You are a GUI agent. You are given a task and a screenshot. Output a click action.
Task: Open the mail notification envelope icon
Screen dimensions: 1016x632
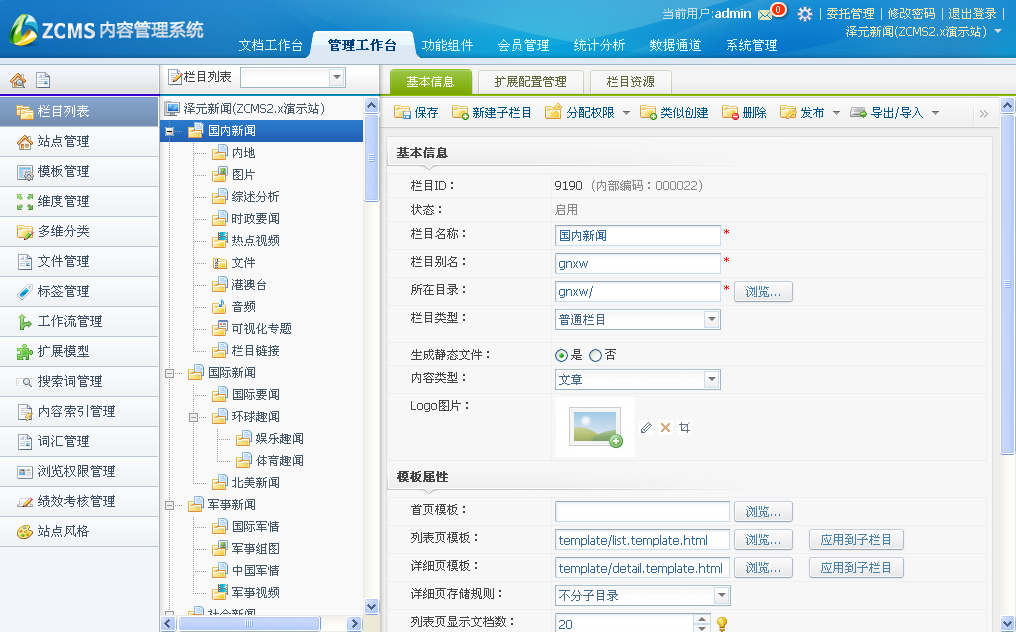click(x=765, y=14)
